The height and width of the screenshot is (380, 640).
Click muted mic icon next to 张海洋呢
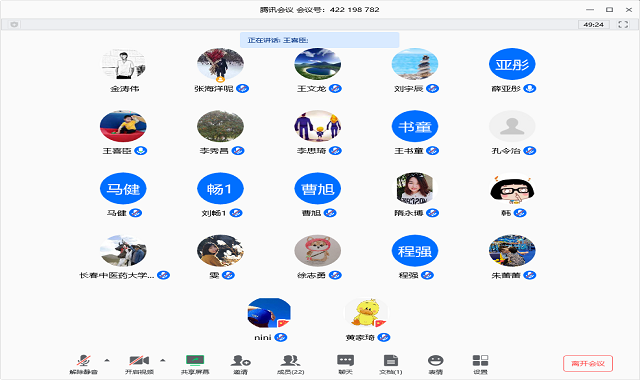[x=243, y=89]
